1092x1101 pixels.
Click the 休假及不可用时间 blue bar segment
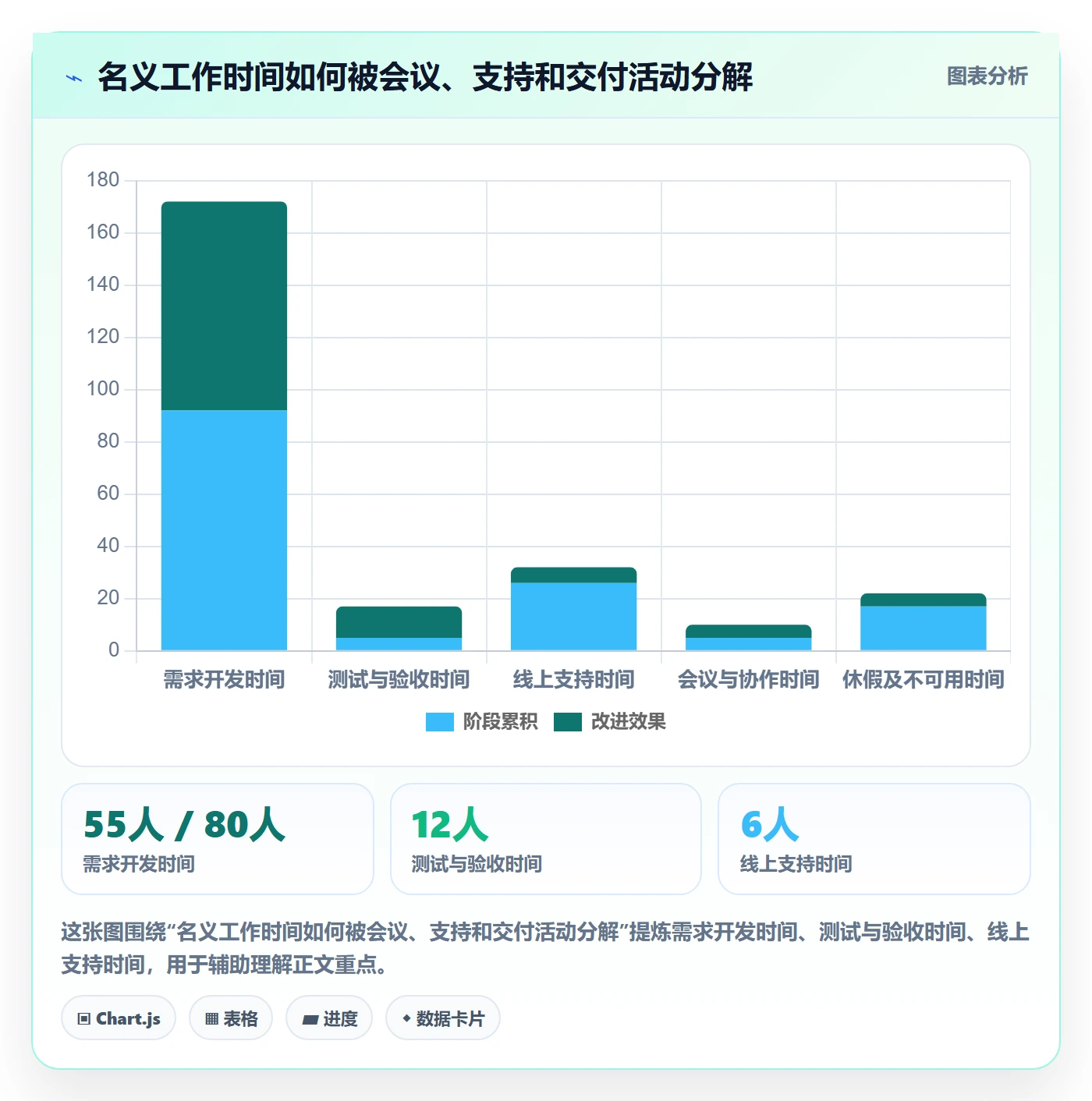923,628
